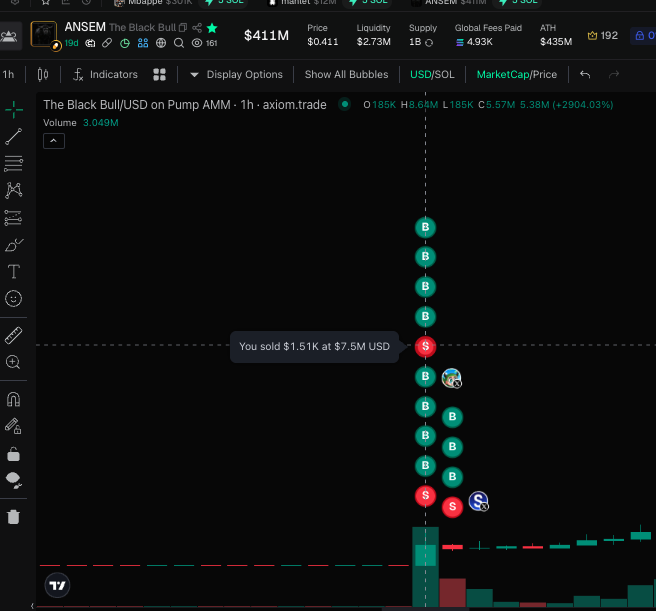Viewport: 656px width, 611px height.
Task: Click the $411M market cap value
Action: pyautogui.click(x=266, y=36)
